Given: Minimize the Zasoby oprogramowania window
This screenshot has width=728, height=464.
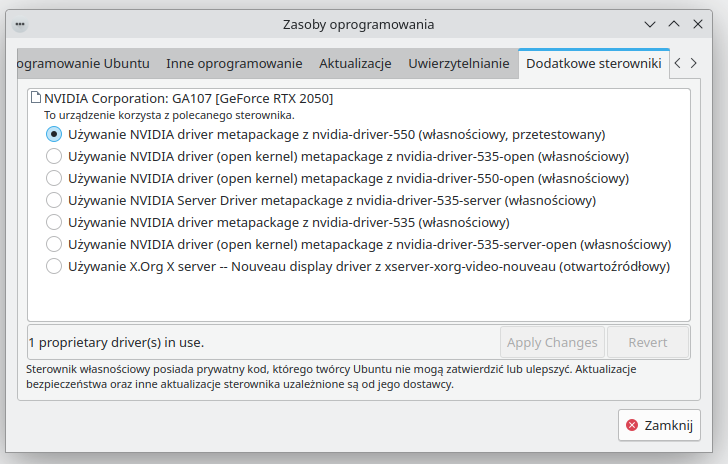Looking at the screenshot, I should (x=650, y=24).
